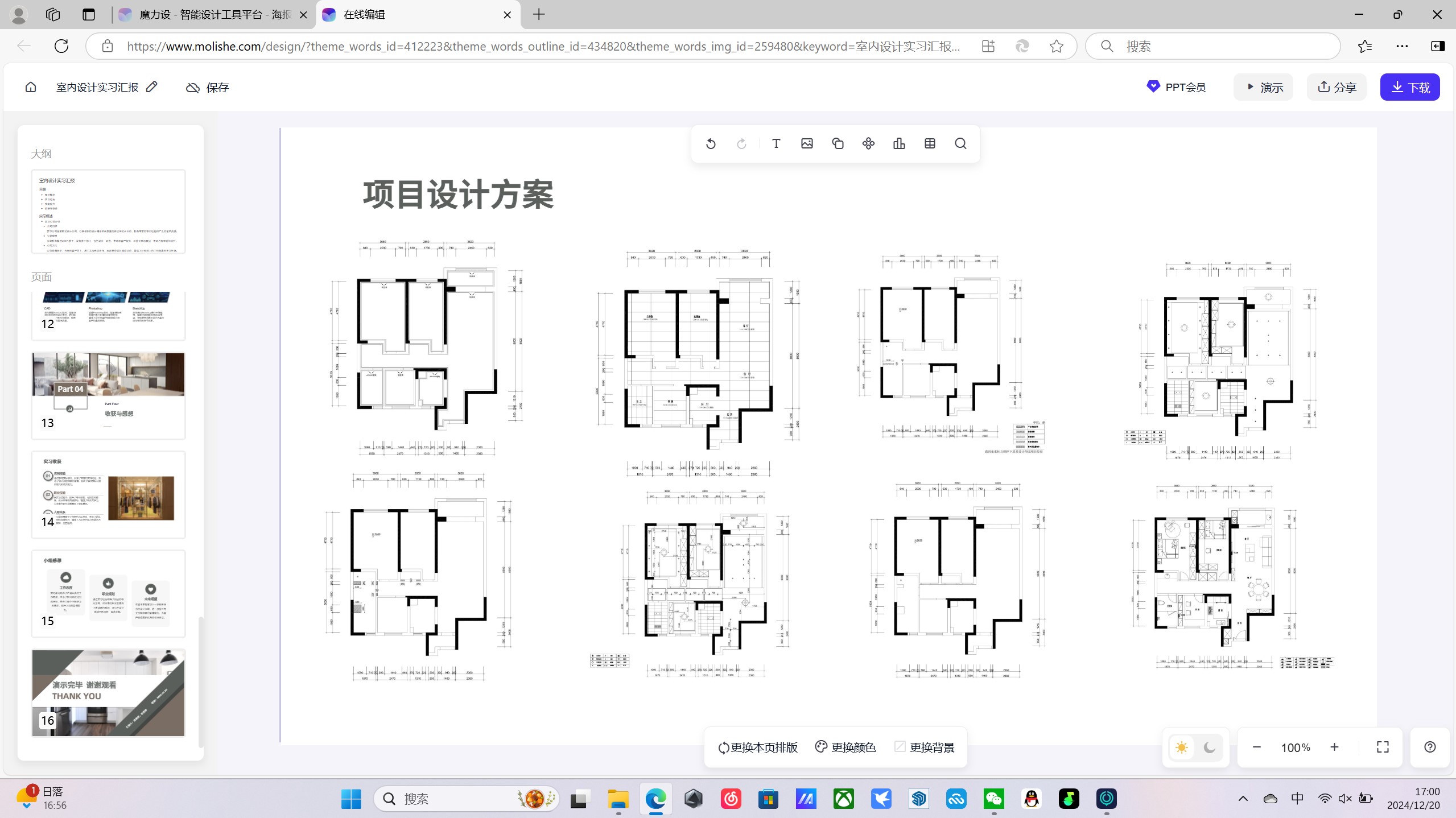
Task: Click the plus to zoom in
Action: coord(1334,747)
